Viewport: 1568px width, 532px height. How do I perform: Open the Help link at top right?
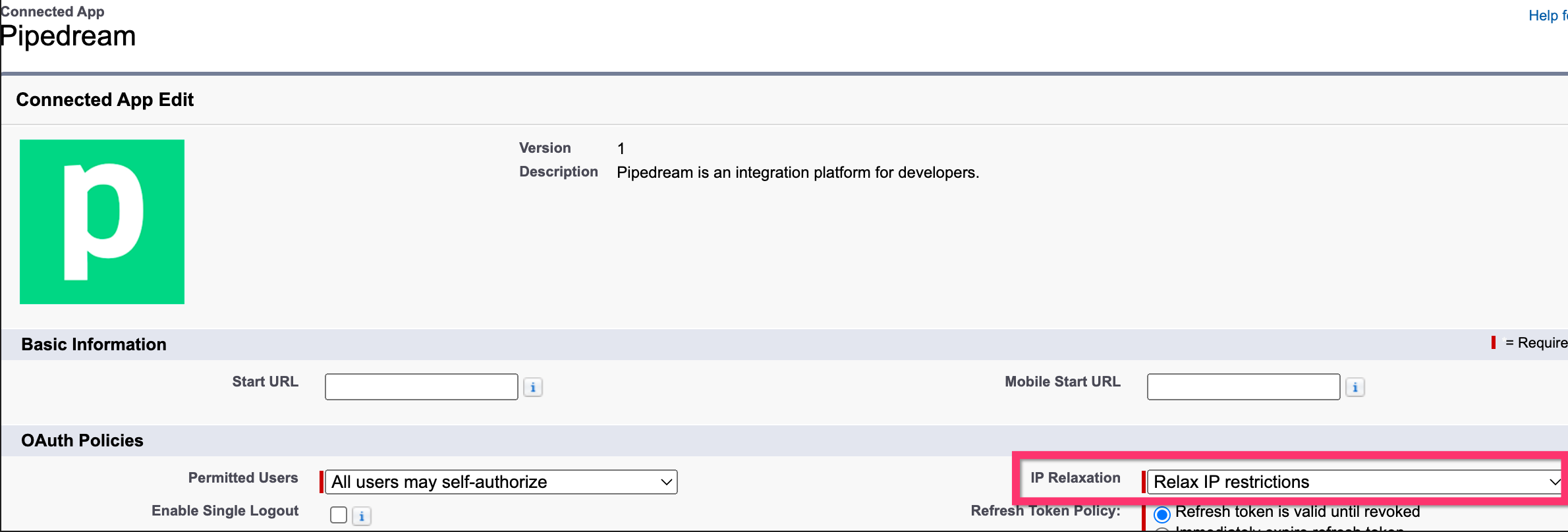[1548, 15]
